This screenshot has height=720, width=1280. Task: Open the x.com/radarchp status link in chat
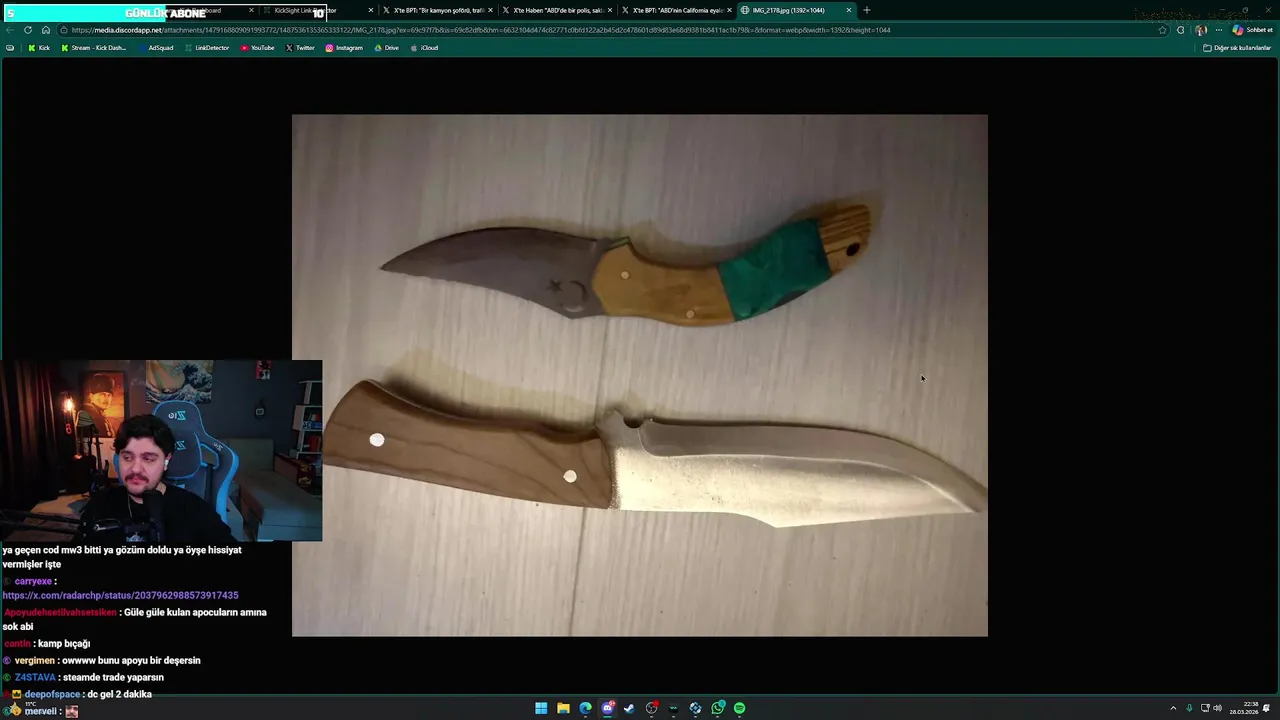tap(120, 595)
